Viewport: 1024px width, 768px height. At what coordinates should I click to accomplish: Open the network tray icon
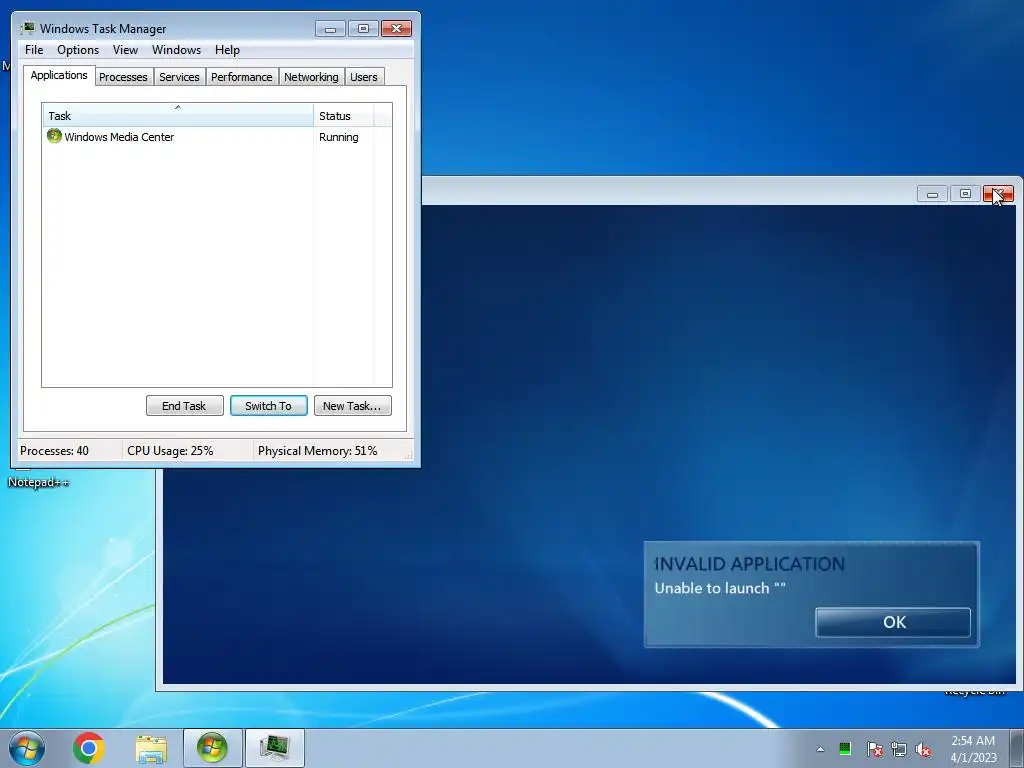point(899,749)
